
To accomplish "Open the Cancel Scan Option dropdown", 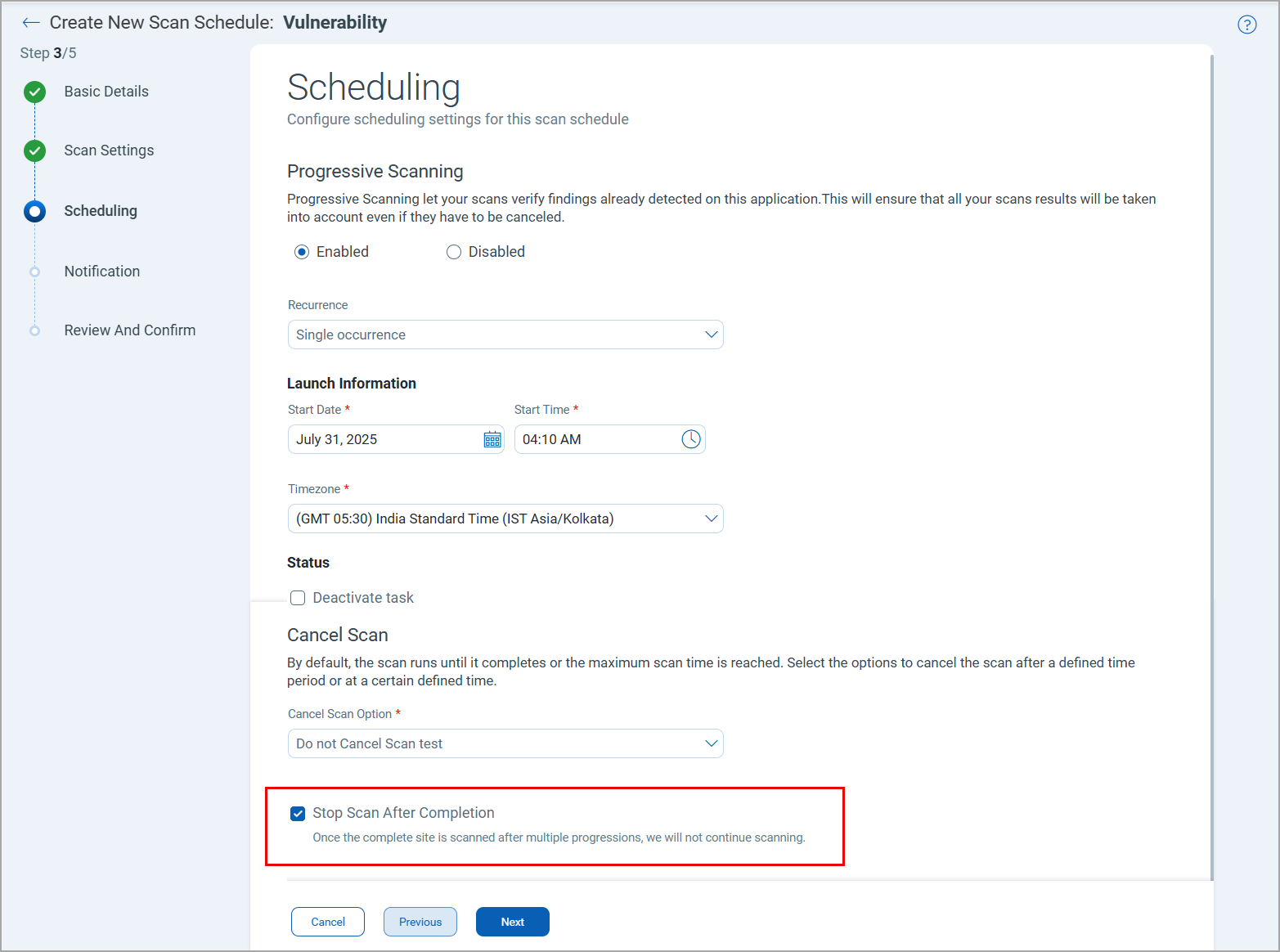I will pos(710,743).
